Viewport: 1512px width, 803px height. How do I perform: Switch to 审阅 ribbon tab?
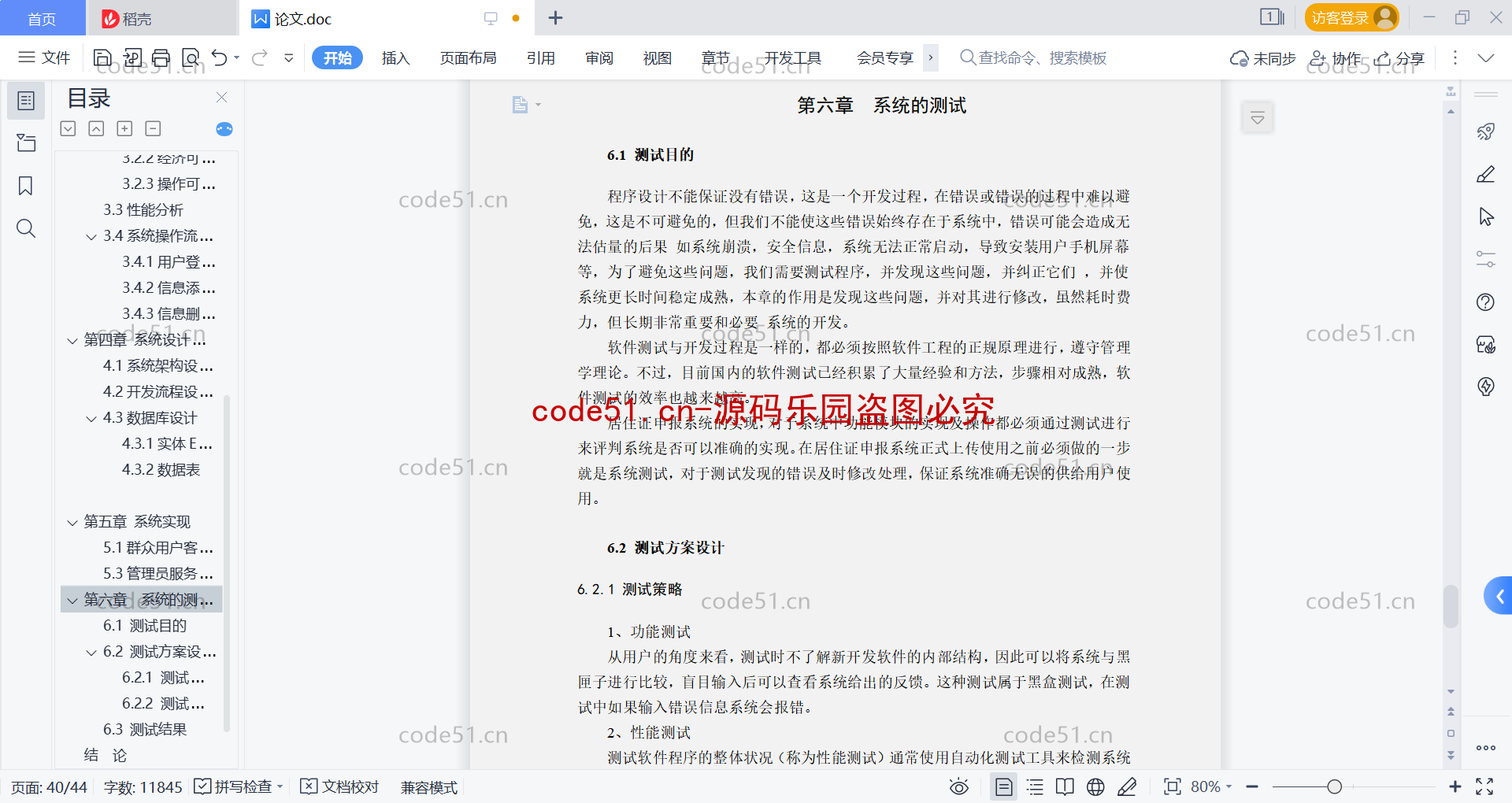pos(599,57)
